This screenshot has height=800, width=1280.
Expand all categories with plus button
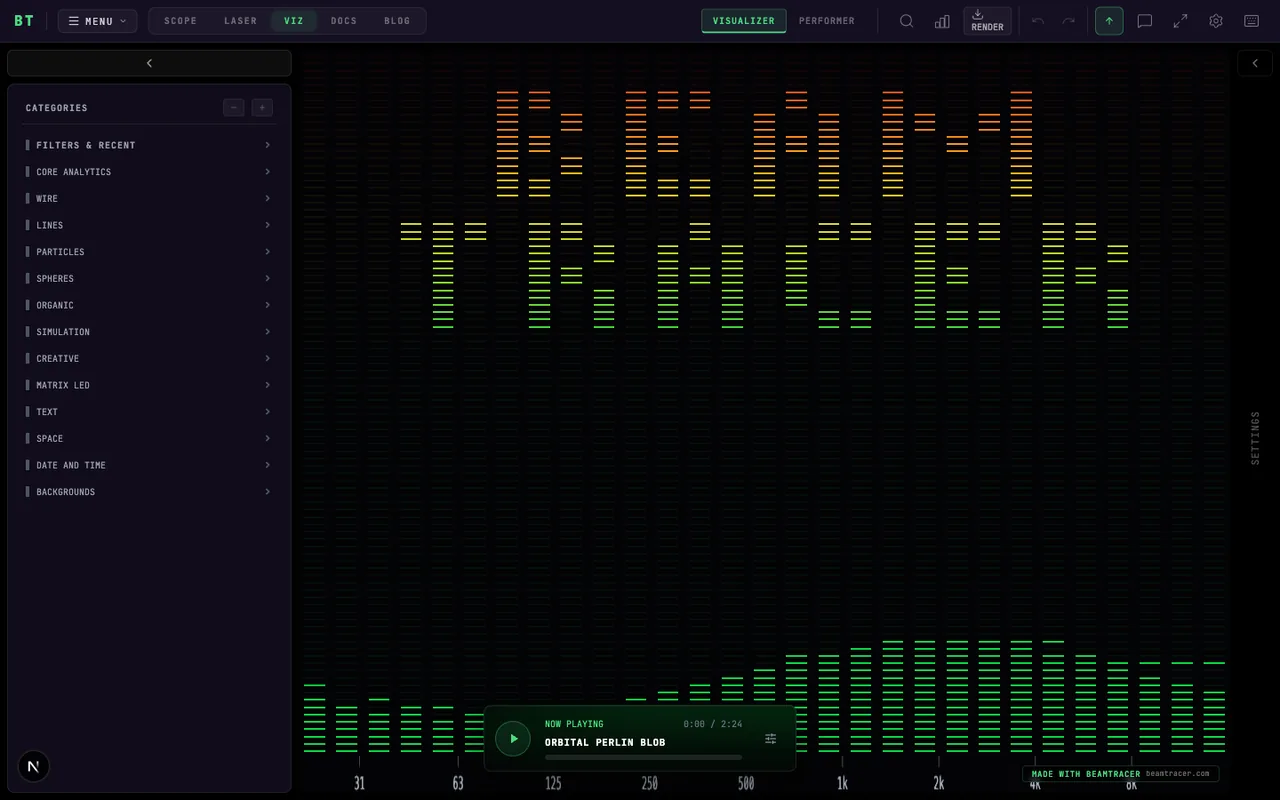pyautogui.click(x=262, y=108)
